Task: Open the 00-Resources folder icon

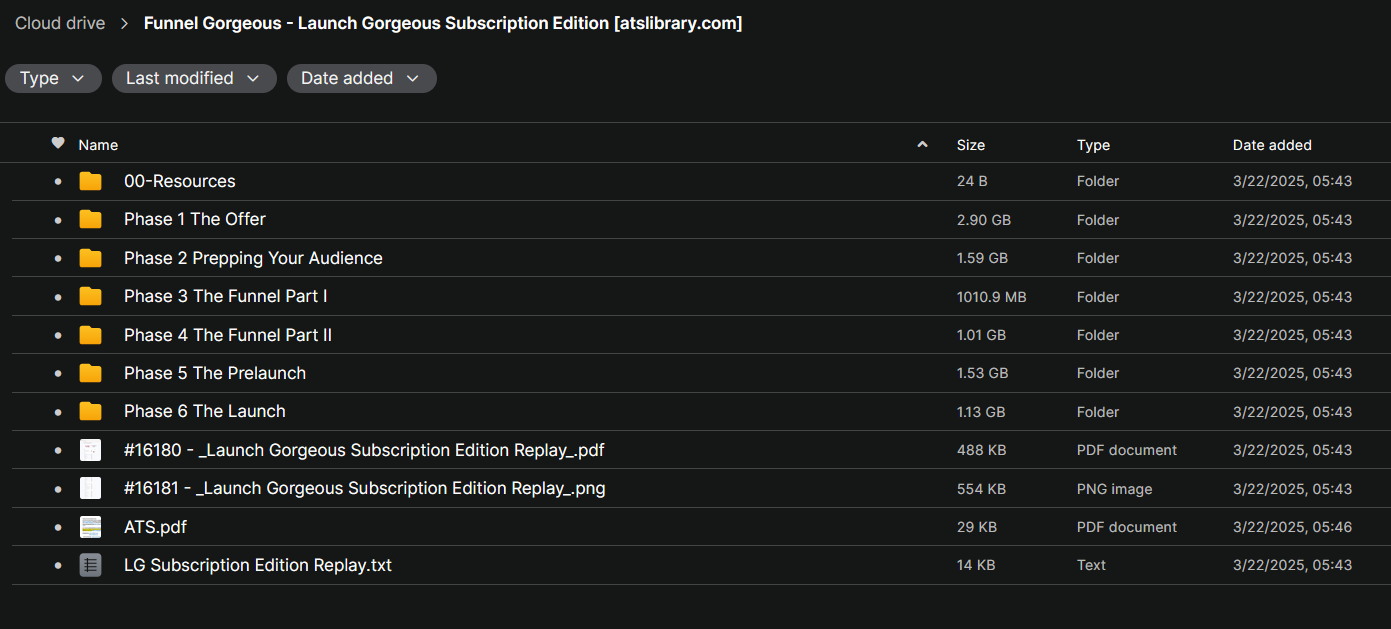Action: pyautogui.click(x=91, y=181)
